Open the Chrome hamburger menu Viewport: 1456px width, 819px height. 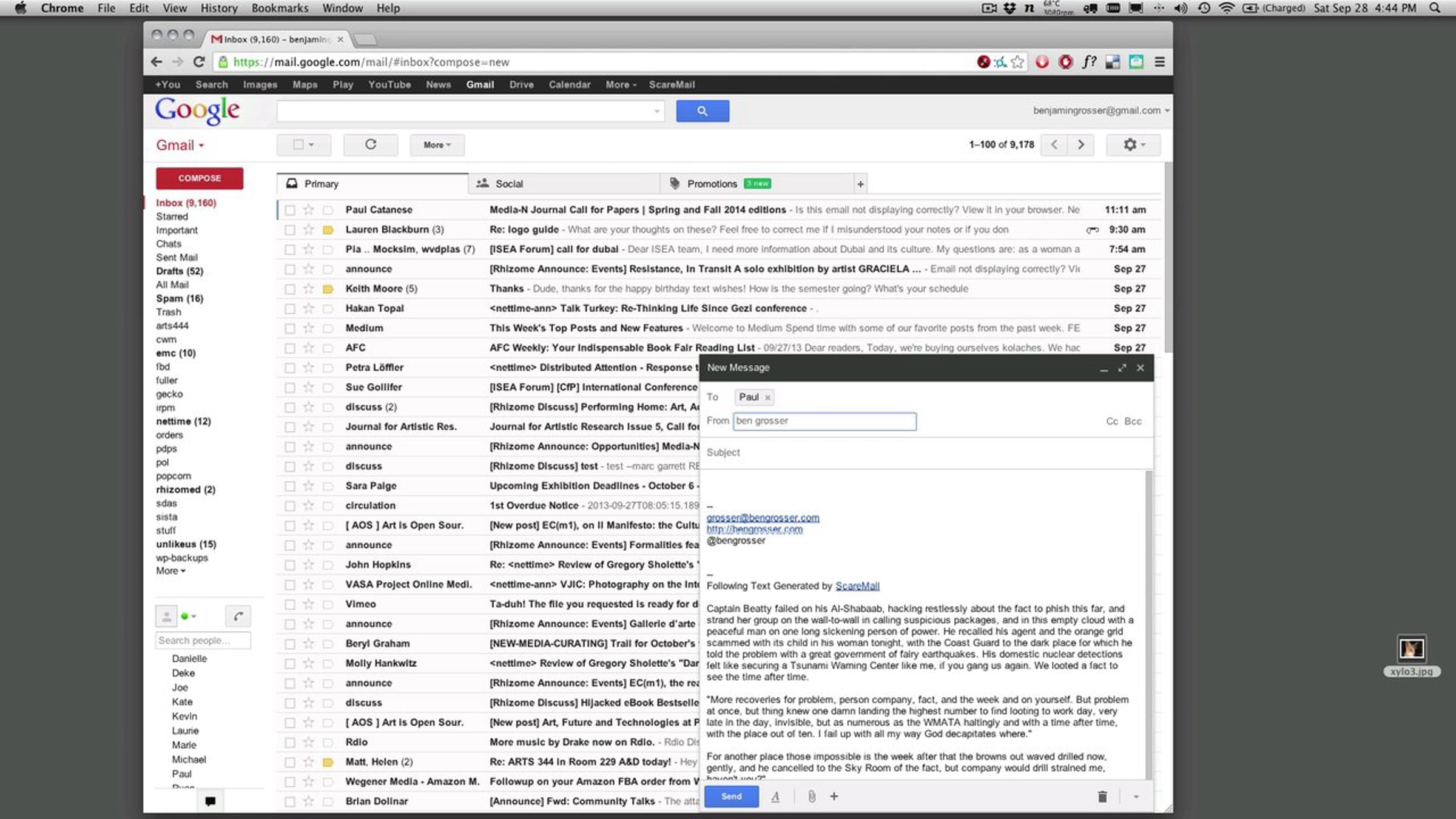point(1159,62)
